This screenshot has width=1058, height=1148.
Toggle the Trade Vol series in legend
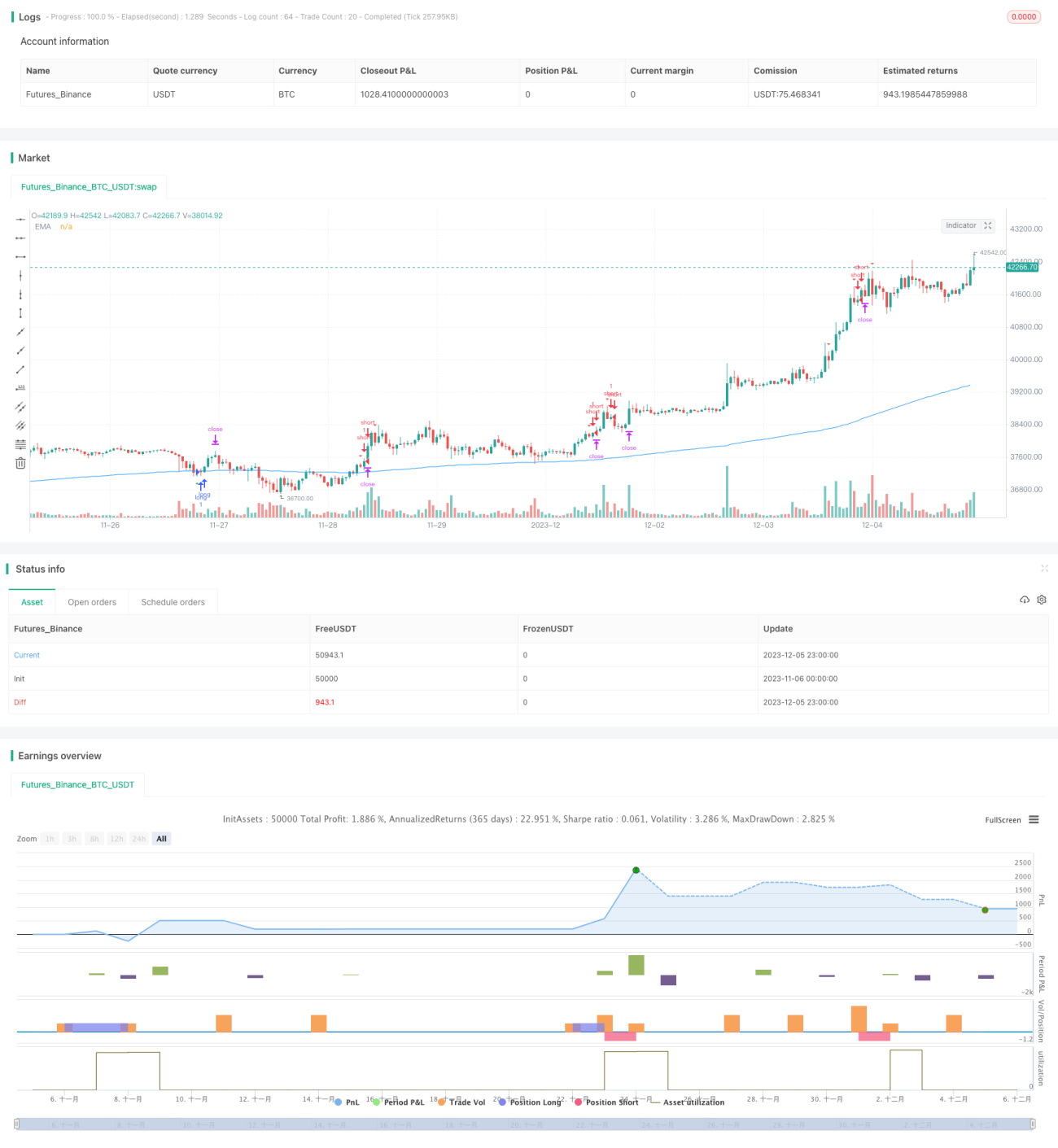(x=461, y=1102)
